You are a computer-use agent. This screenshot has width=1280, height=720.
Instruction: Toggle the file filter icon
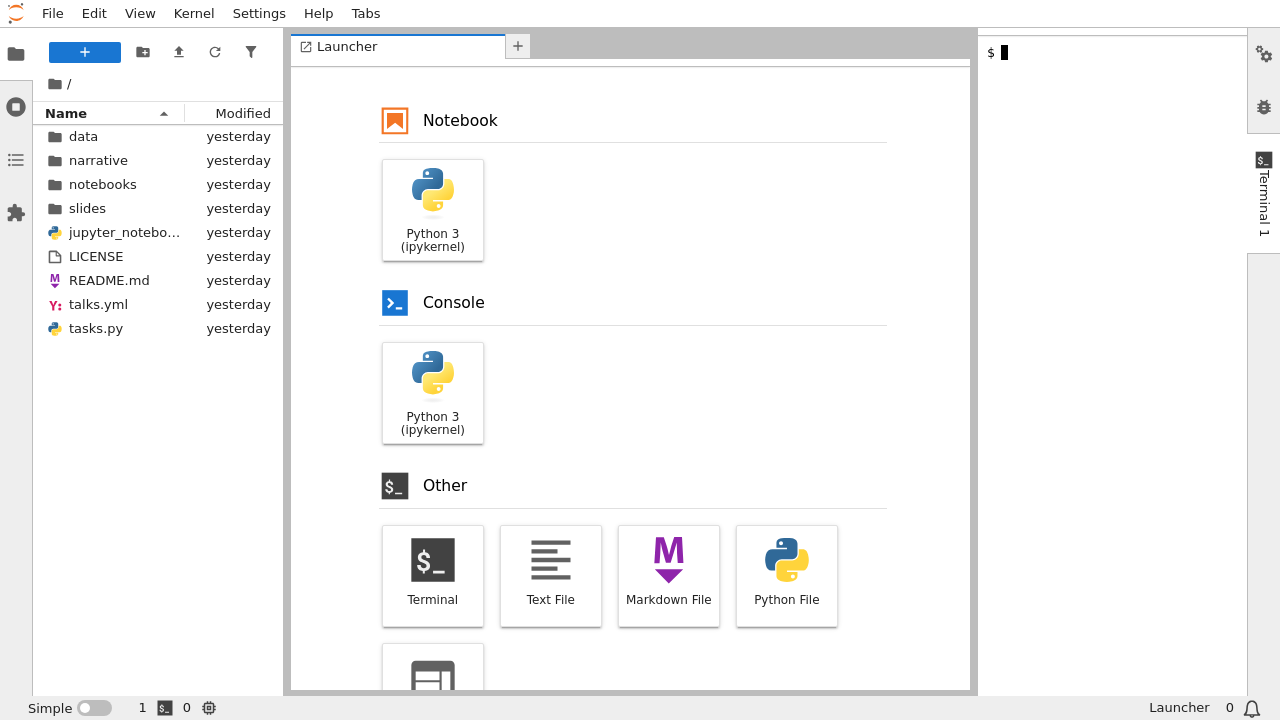click(251, 52)
